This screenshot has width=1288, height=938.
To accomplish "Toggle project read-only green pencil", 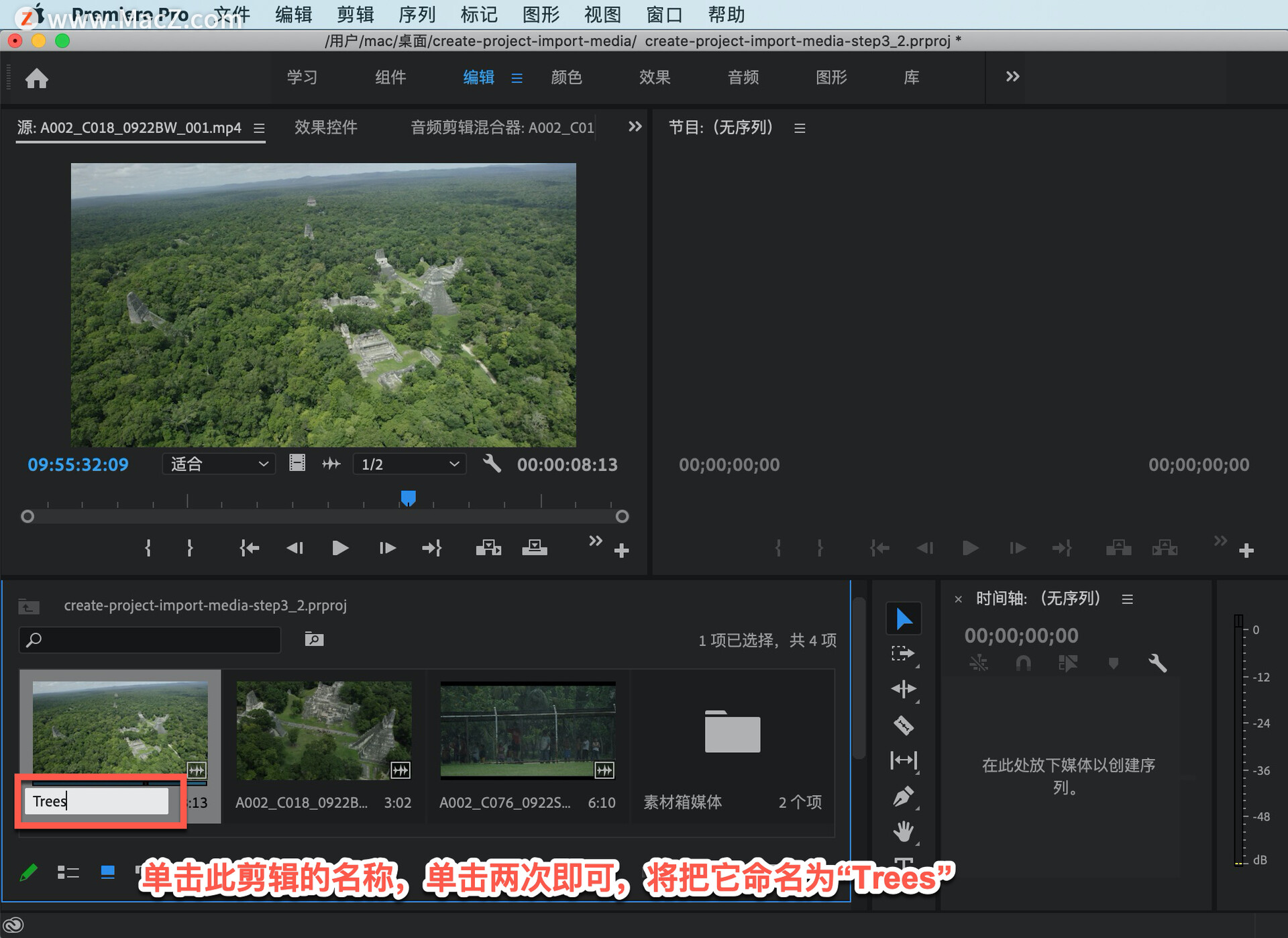I will pyautogui.click(x=28, y=872).
